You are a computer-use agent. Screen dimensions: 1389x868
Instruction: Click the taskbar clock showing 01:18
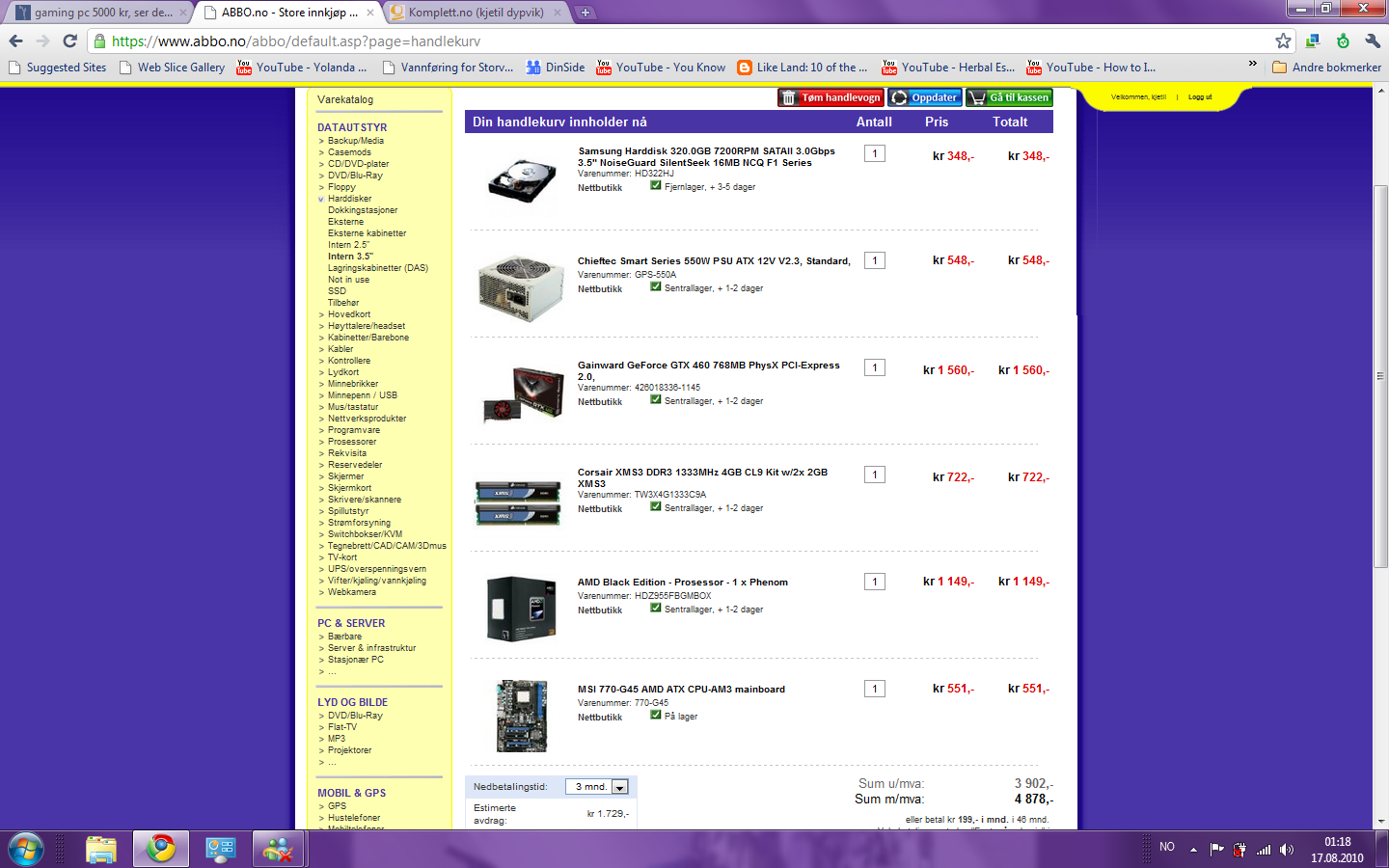1337,850
